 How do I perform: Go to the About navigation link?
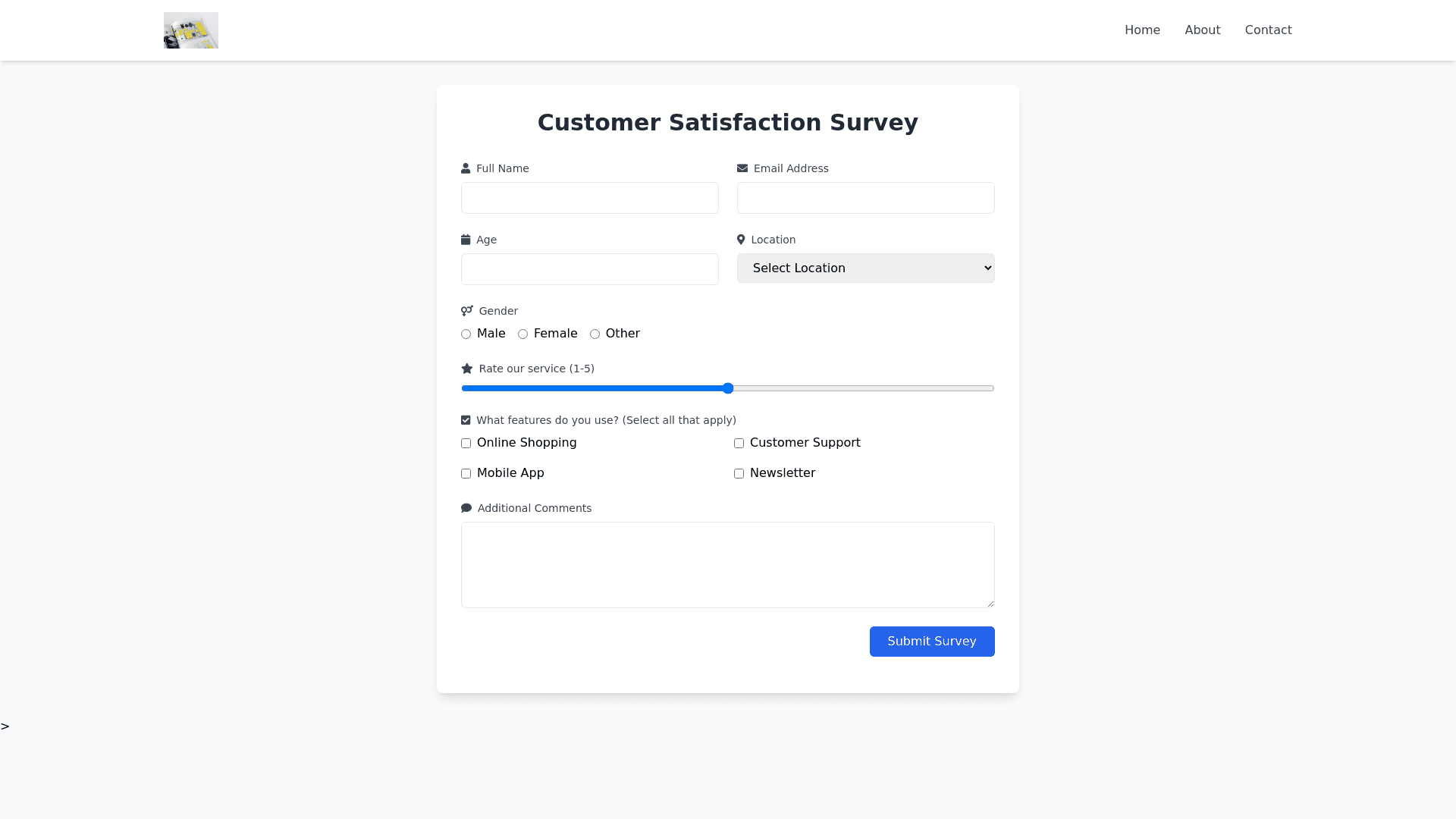pos(1202,30)
